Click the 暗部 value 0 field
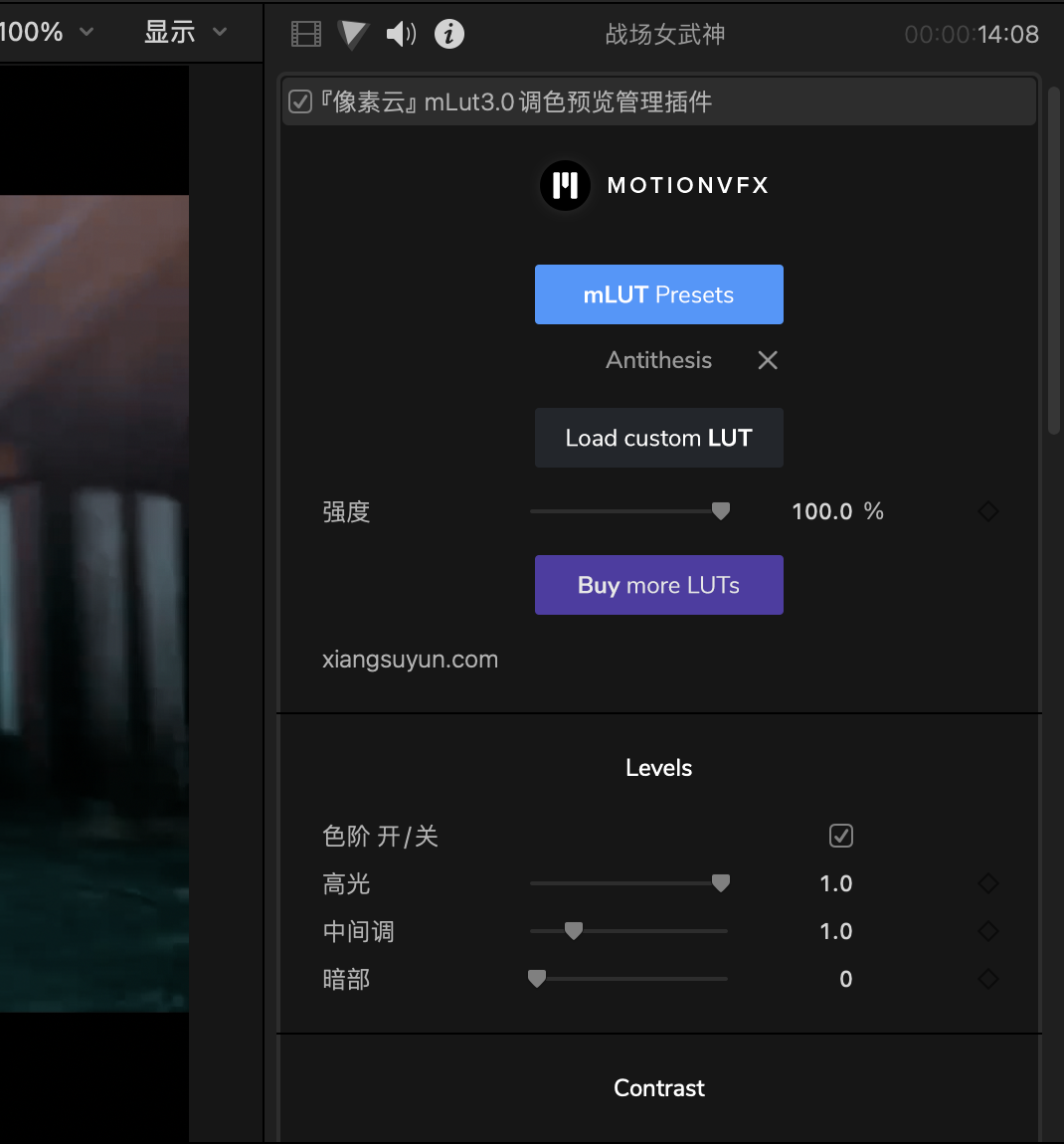 (846, 979)
